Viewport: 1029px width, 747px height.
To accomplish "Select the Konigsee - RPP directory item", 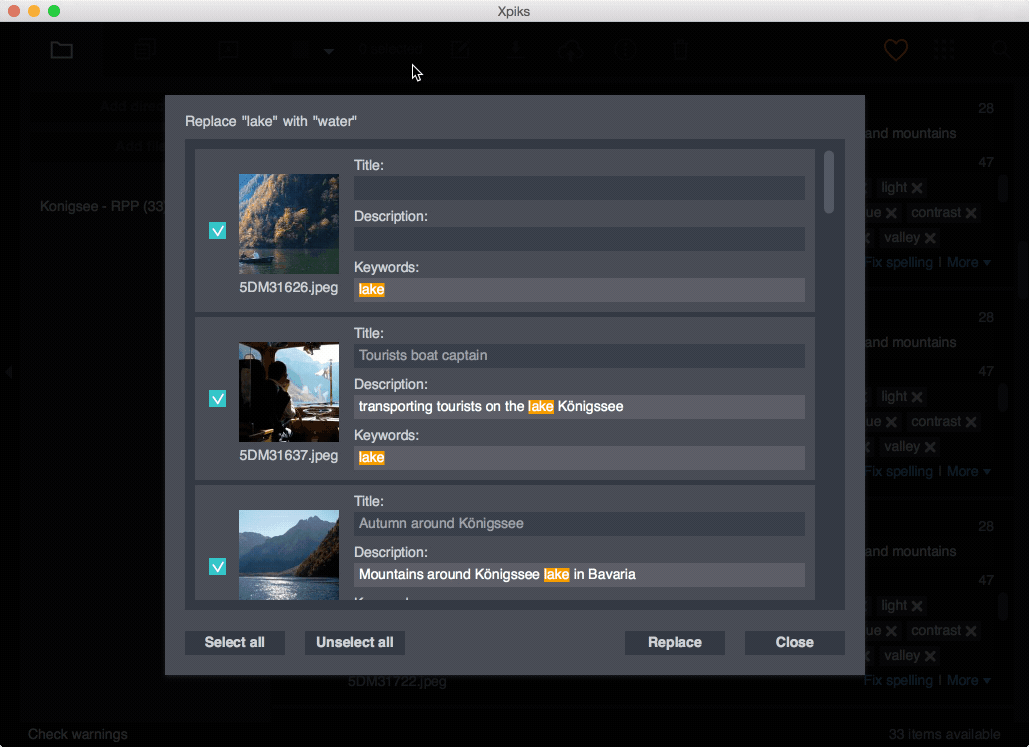I will (102, 206).
